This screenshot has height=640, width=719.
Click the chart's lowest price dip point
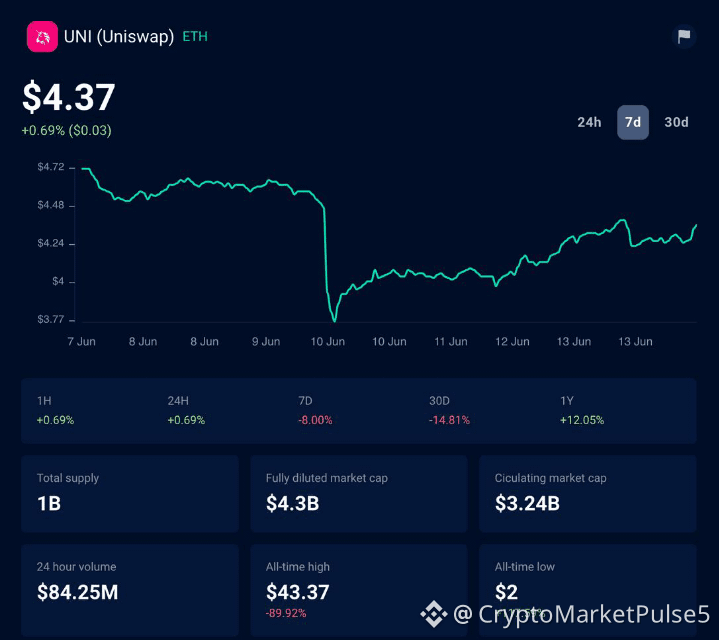coord(334,320)
